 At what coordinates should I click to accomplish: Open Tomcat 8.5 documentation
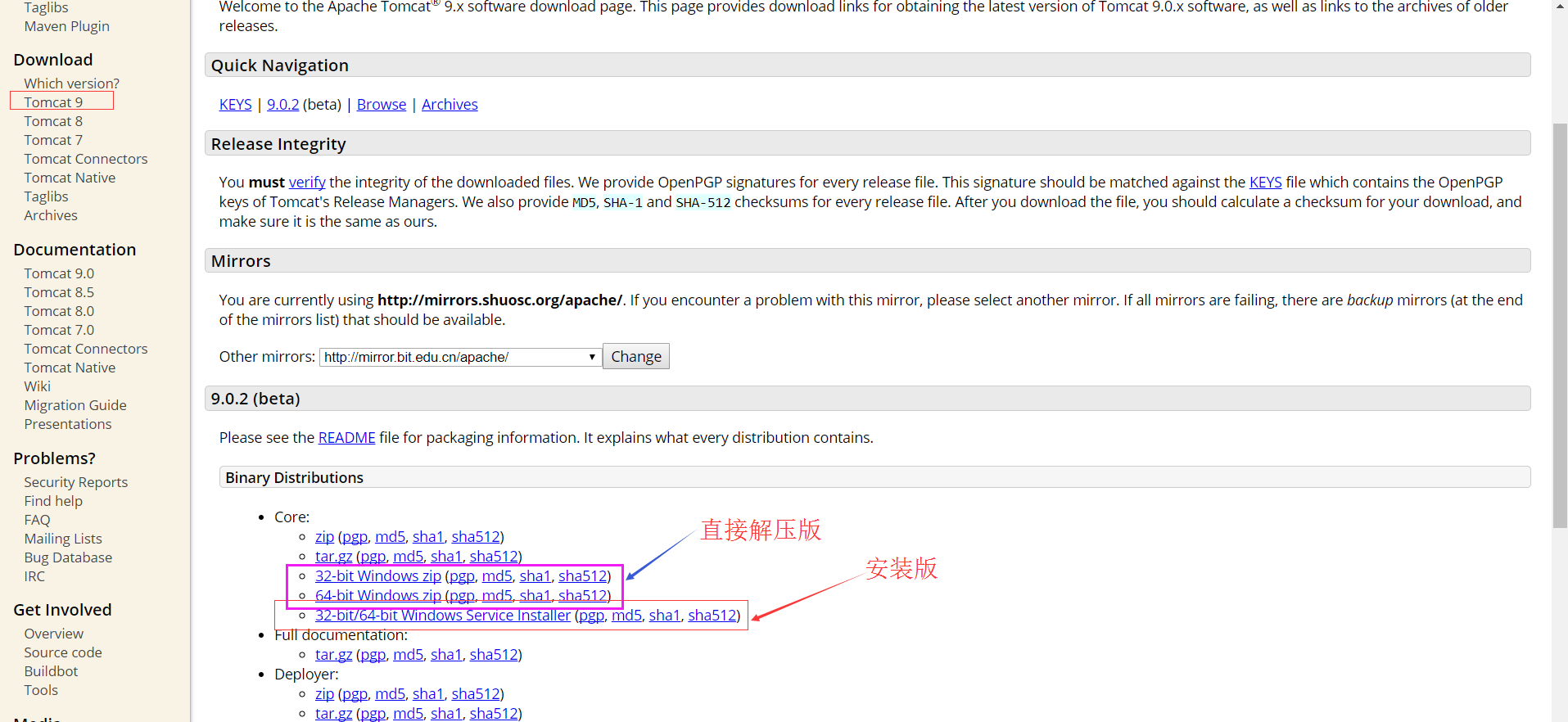(59, 292)
